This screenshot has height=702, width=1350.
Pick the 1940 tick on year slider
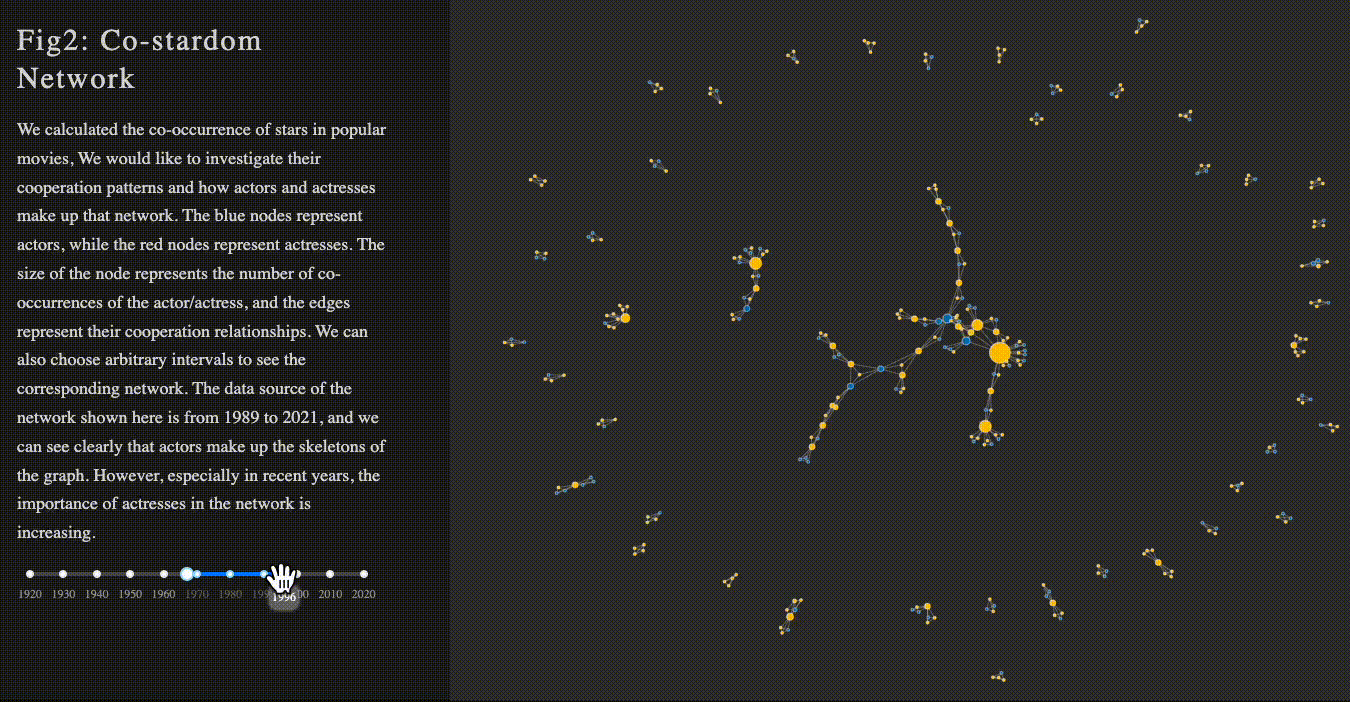(x=97, y=574)
